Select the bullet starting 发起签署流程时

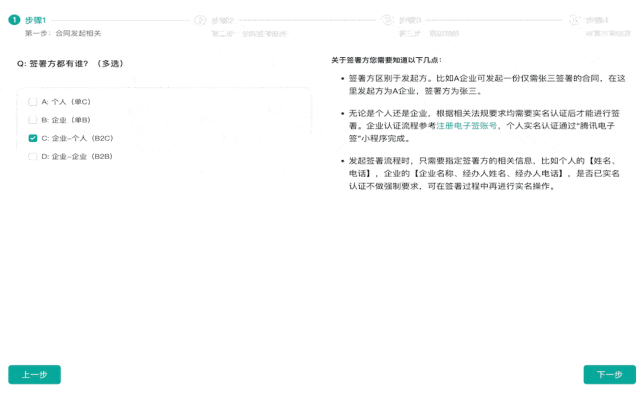coord(484,173)
